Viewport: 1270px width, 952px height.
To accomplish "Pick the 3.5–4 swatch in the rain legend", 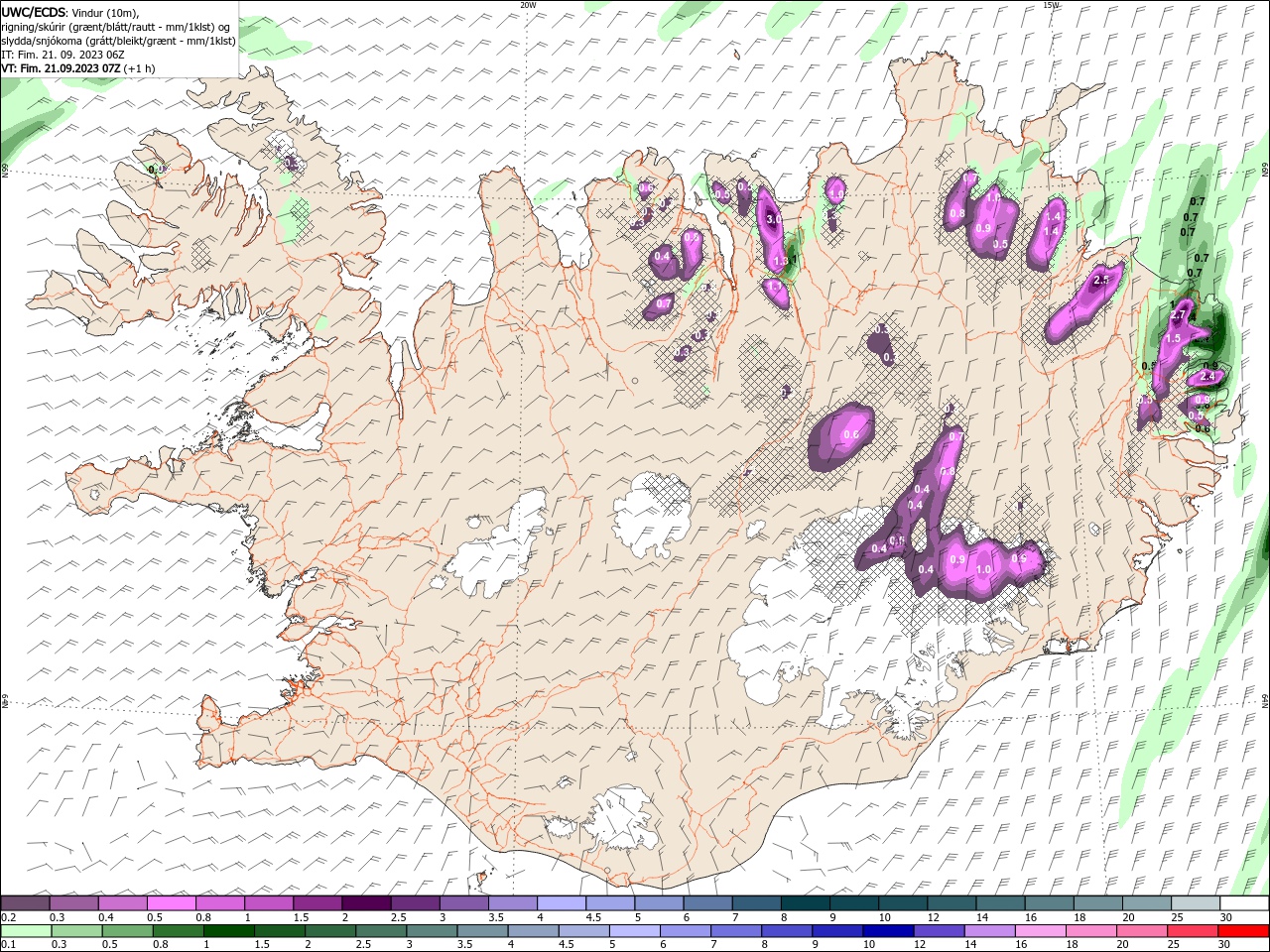I will tap(483, 931).
